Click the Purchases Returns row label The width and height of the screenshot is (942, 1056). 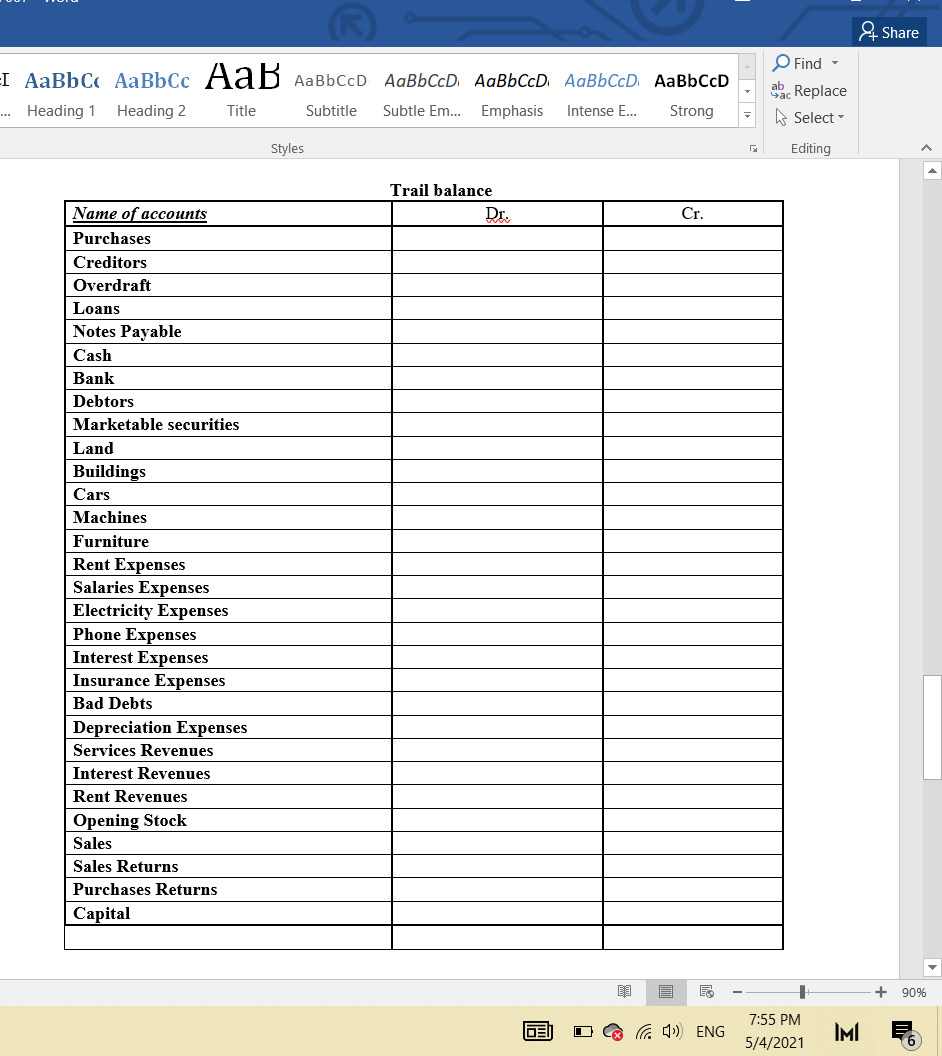point(145,890)
